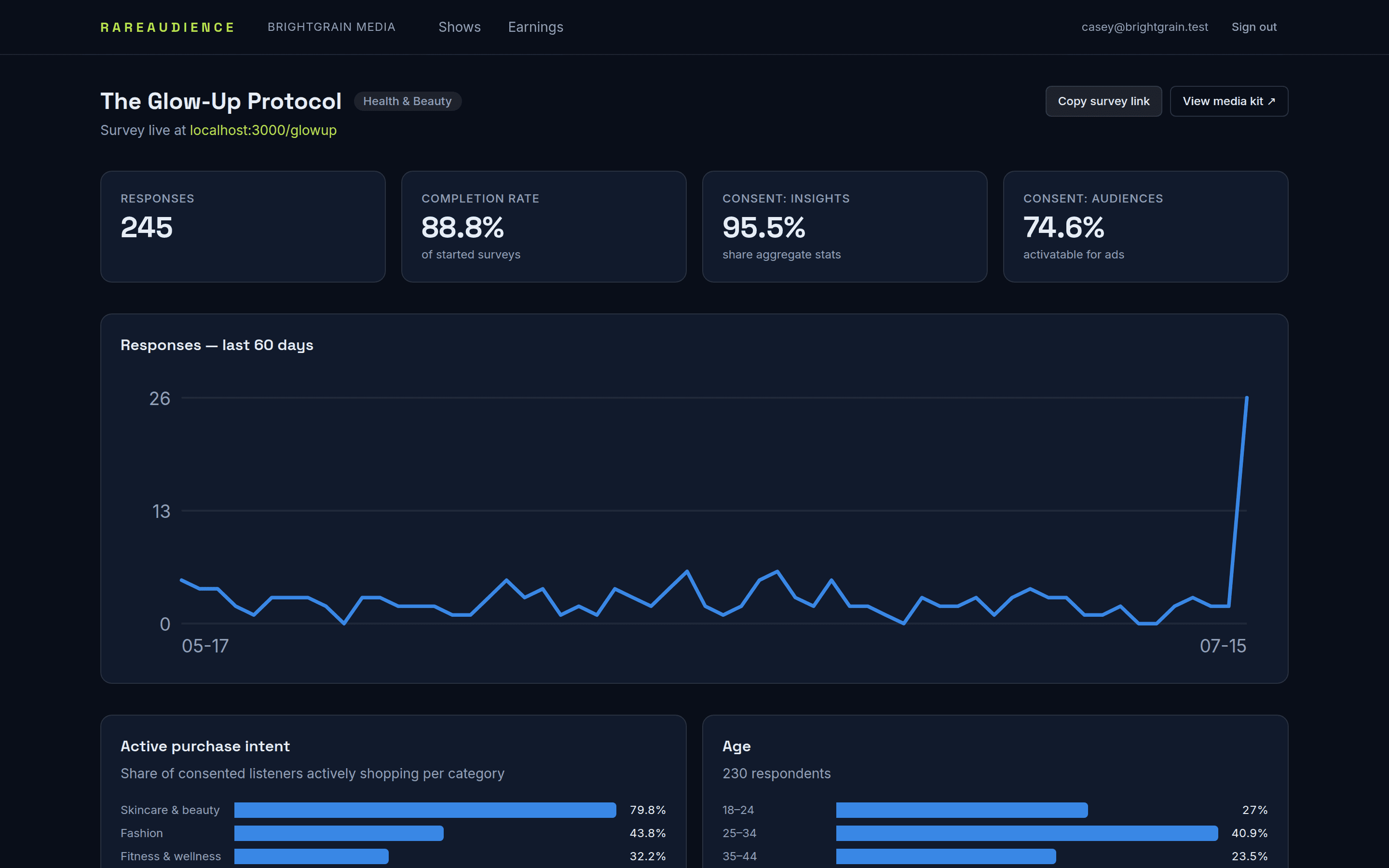Click the 40.9% age value

1249,833
